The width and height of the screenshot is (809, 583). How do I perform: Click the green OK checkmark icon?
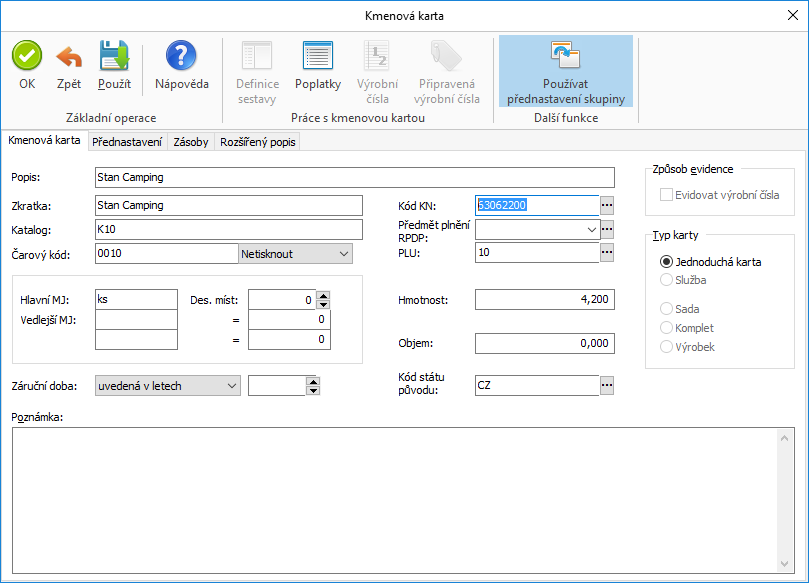pyautogui.click(x=27, y=56)
